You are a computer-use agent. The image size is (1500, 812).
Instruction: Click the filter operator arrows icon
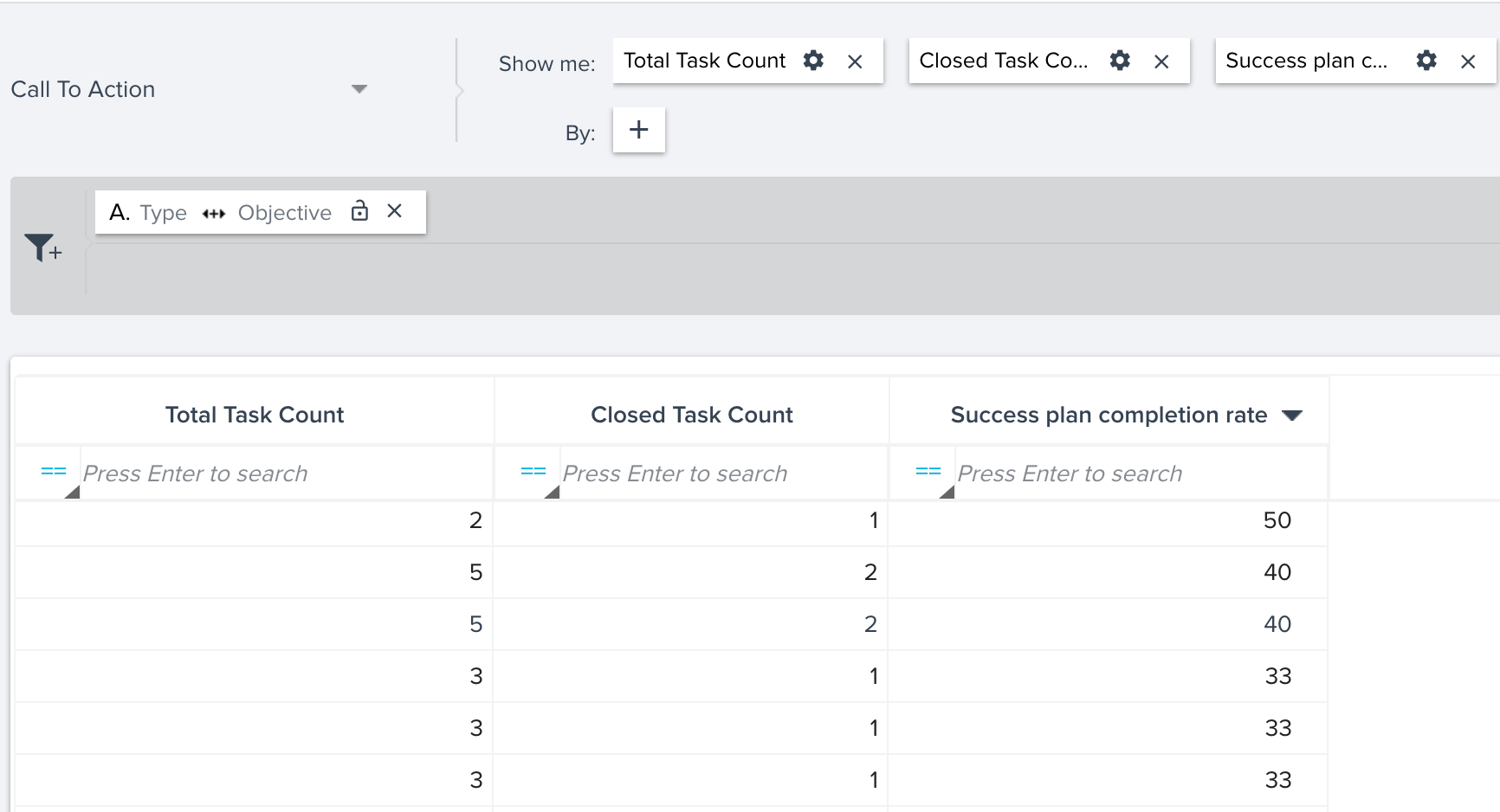pyautogui.click(x=213, y=214)
